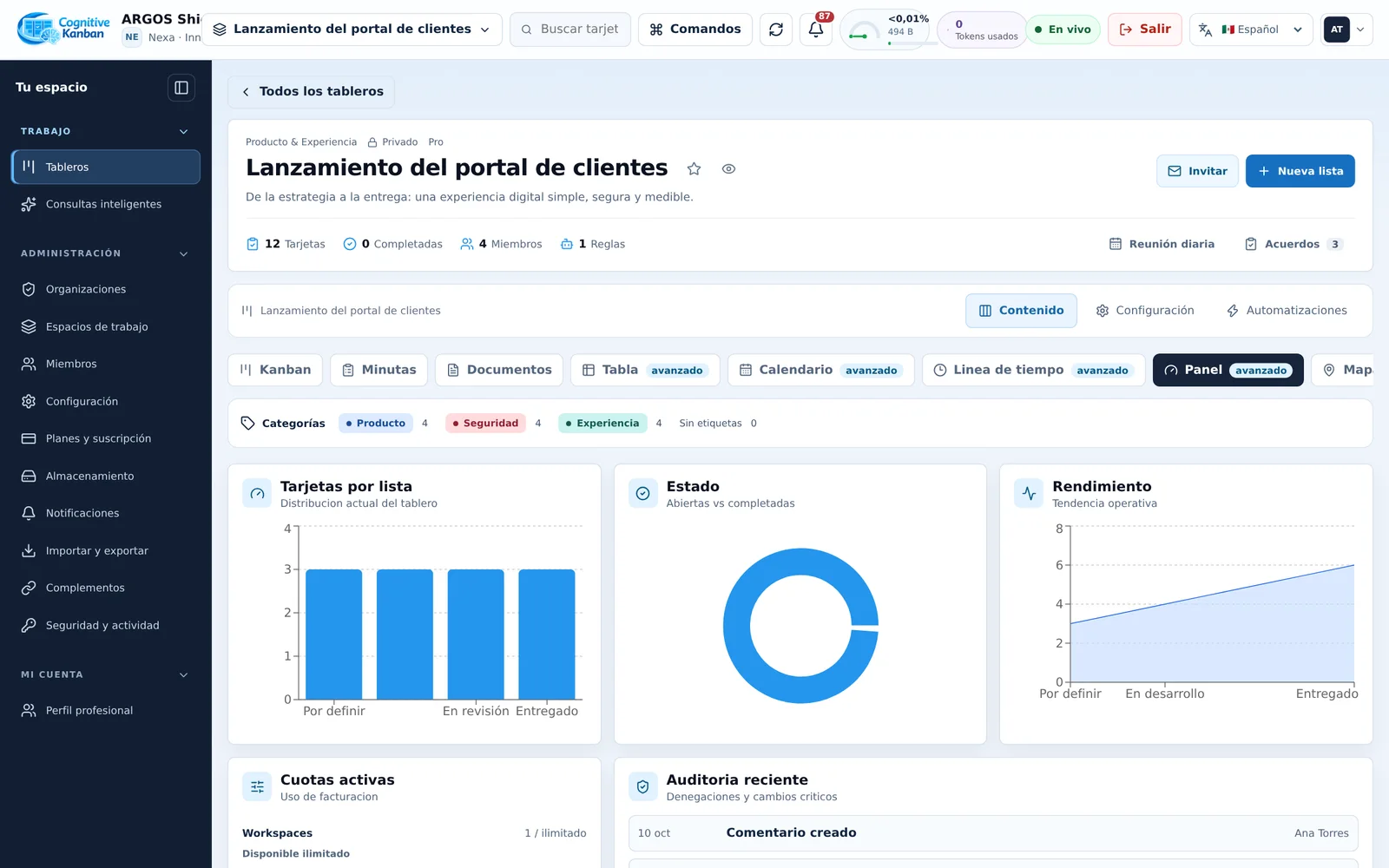The image size is (1389, 868).
Task: Open Configuración in sidebar
Action: tap(106, 401)
